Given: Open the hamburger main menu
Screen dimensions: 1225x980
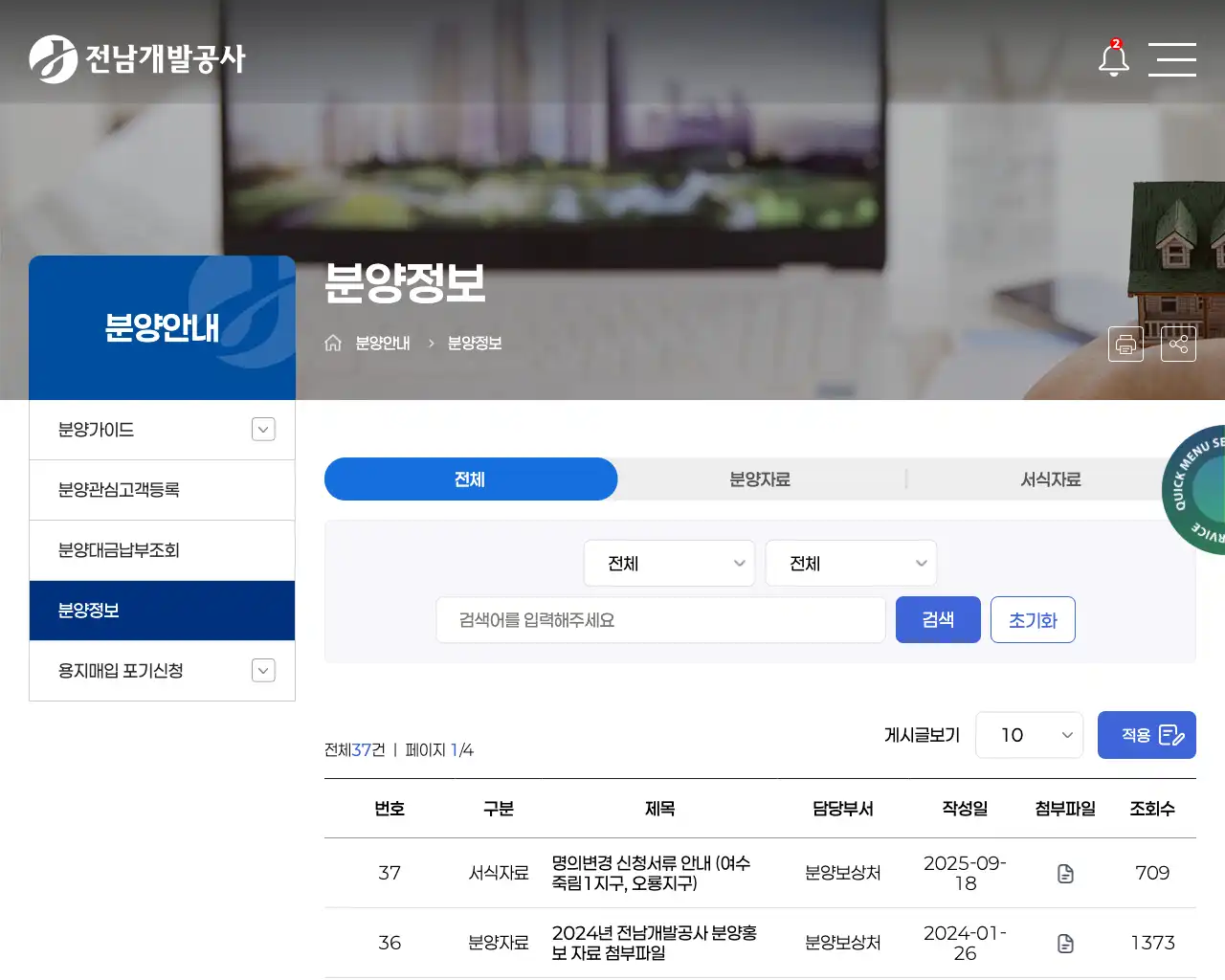Looking at the screenshot, I should coord(1172,59).
